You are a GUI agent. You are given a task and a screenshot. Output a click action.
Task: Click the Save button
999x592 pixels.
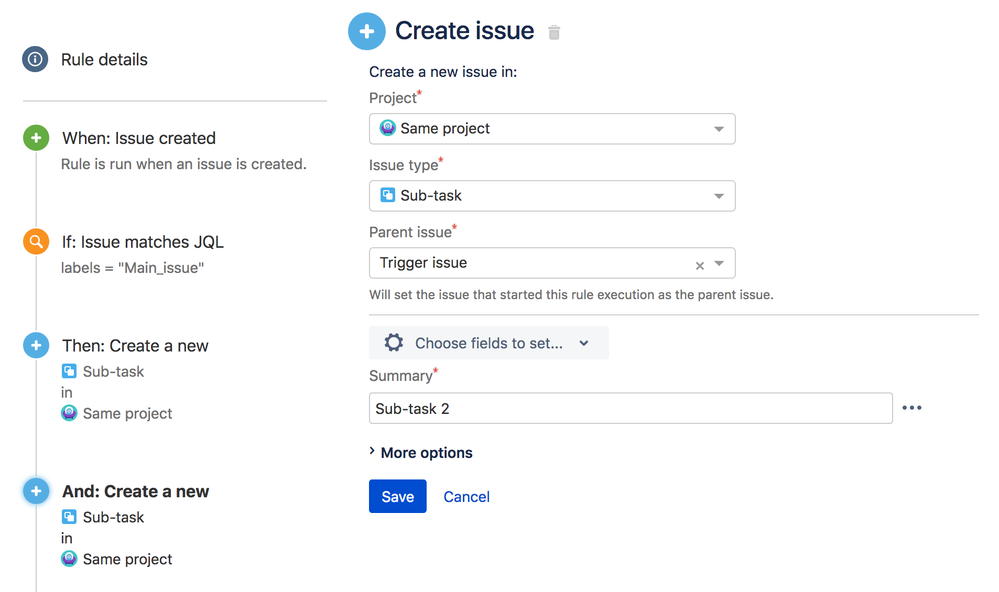(397, 496)
